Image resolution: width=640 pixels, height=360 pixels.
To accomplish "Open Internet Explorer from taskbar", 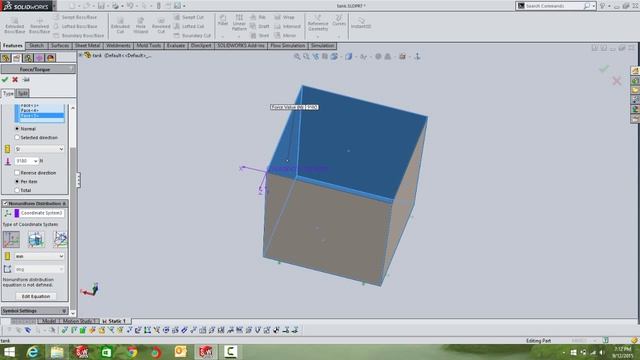I will [33, 352].
